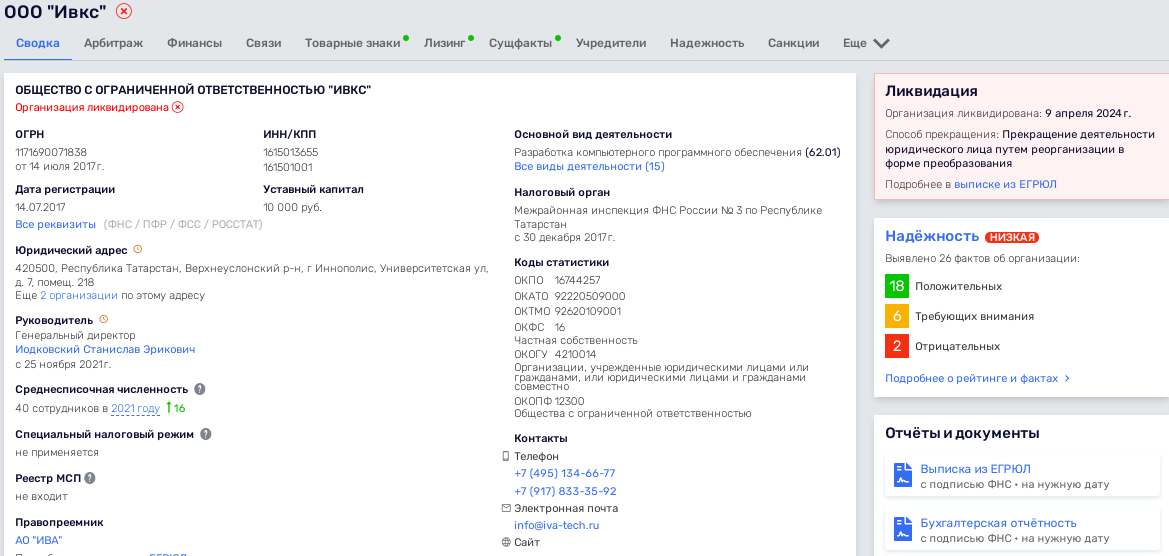Click phone number +7 (917) 833-35-92
1169x556 pixels.
click(565, 491)
